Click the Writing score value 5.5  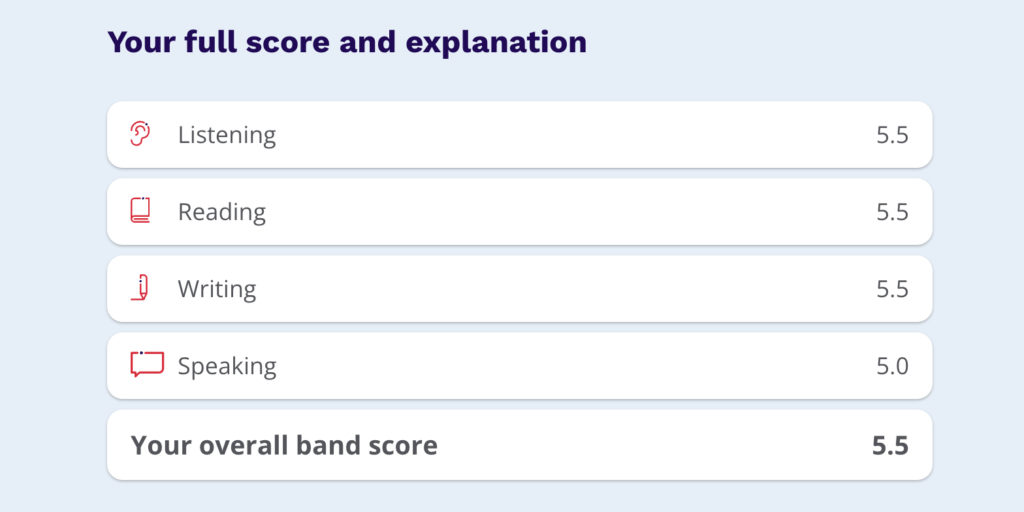point(892,289)
